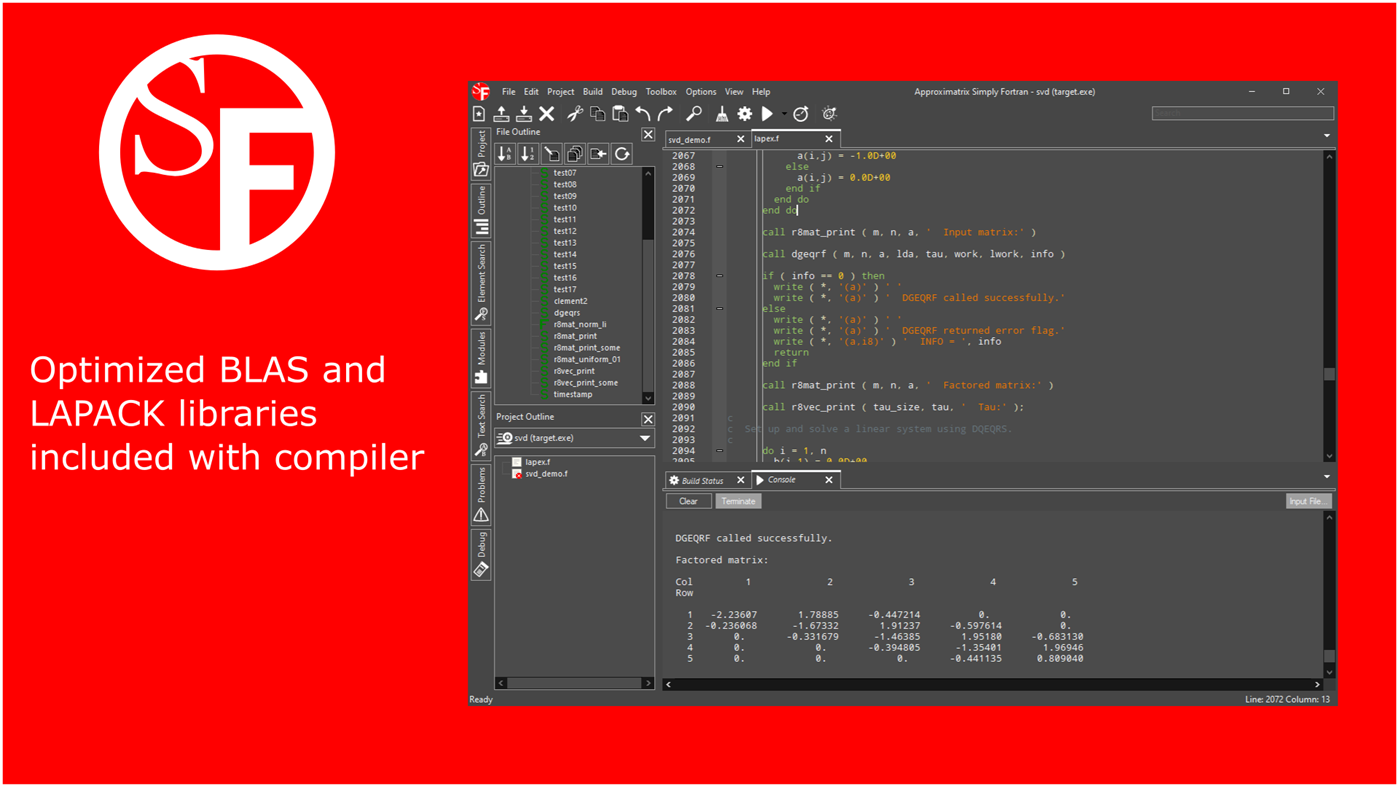Open the Element Search side tab
Image resolution: width=1399 pixels, height=787 pixels.
pos(481,282)
